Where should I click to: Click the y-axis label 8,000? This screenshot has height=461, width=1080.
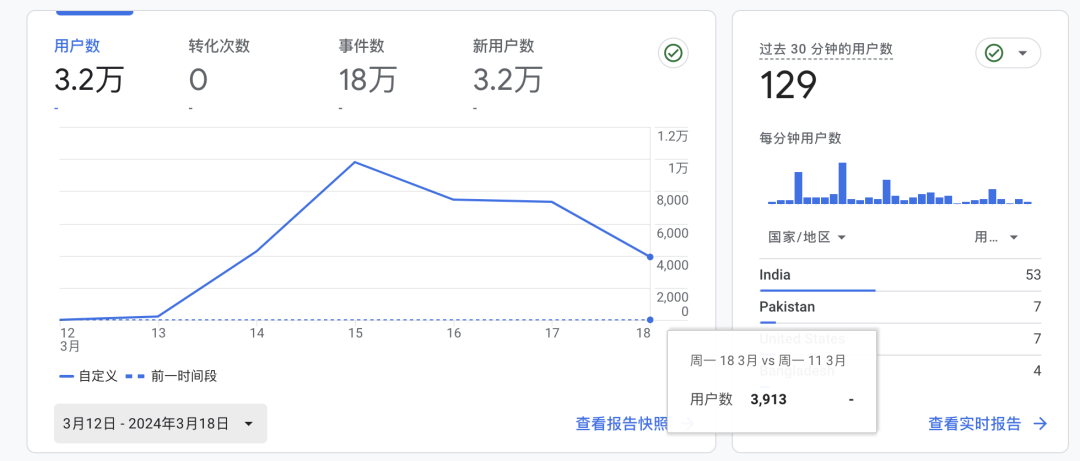pos(673,201)
